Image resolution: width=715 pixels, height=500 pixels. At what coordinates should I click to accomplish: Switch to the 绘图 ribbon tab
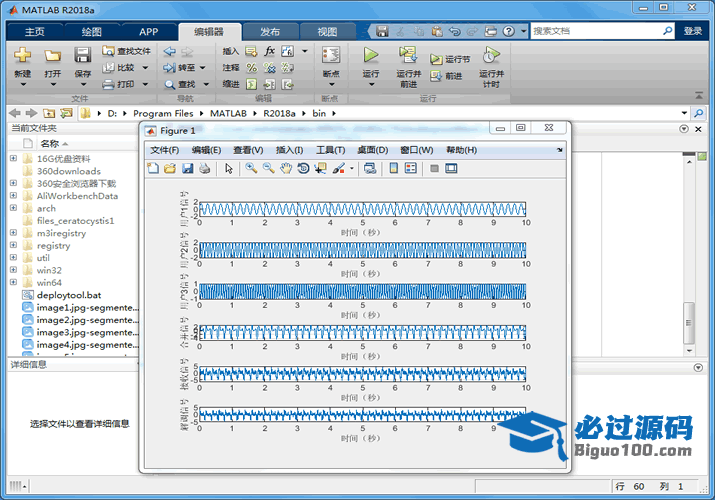click(91, 31)
